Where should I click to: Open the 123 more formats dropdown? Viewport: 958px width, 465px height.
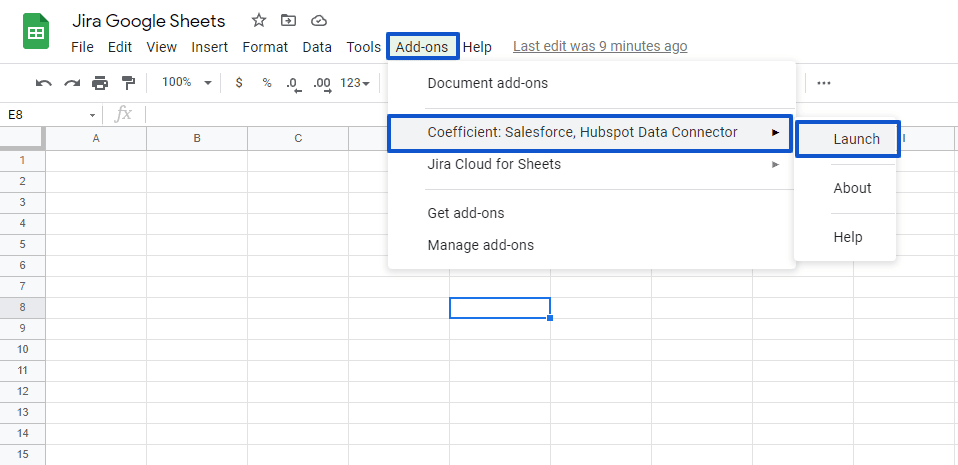coord(355,82)
